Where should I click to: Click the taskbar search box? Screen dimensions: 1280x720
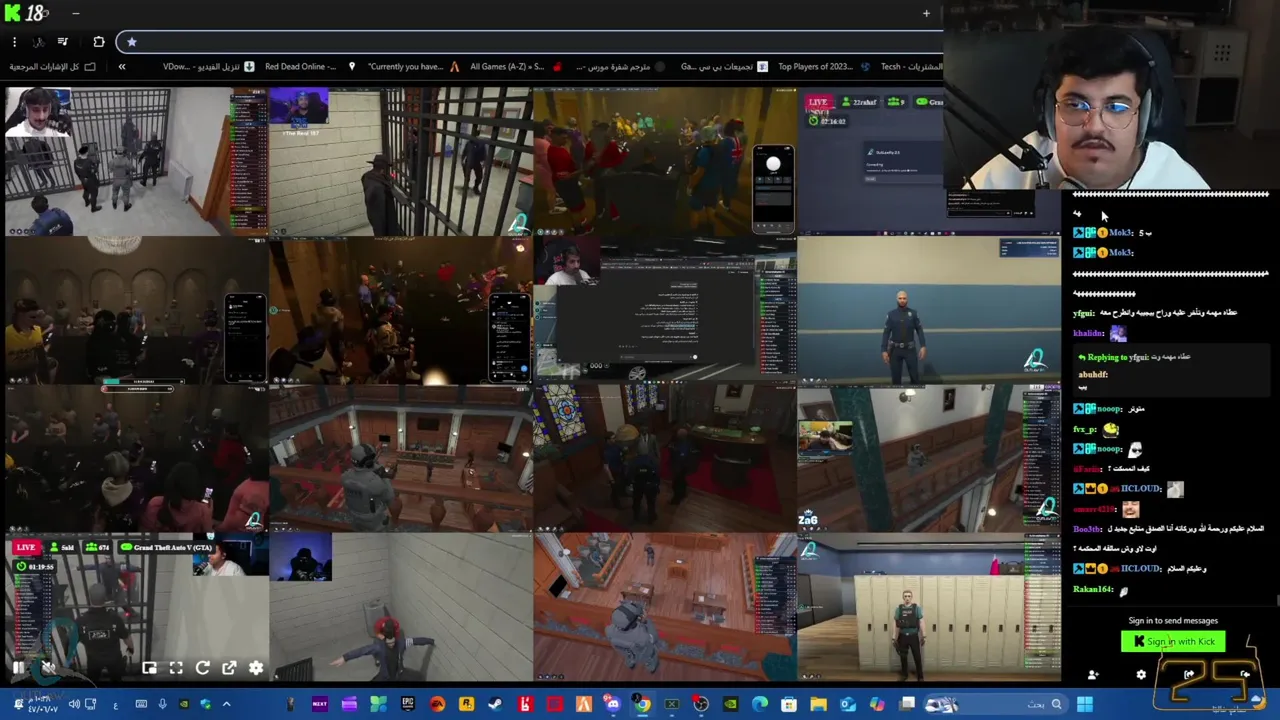[x=996, y=705]
